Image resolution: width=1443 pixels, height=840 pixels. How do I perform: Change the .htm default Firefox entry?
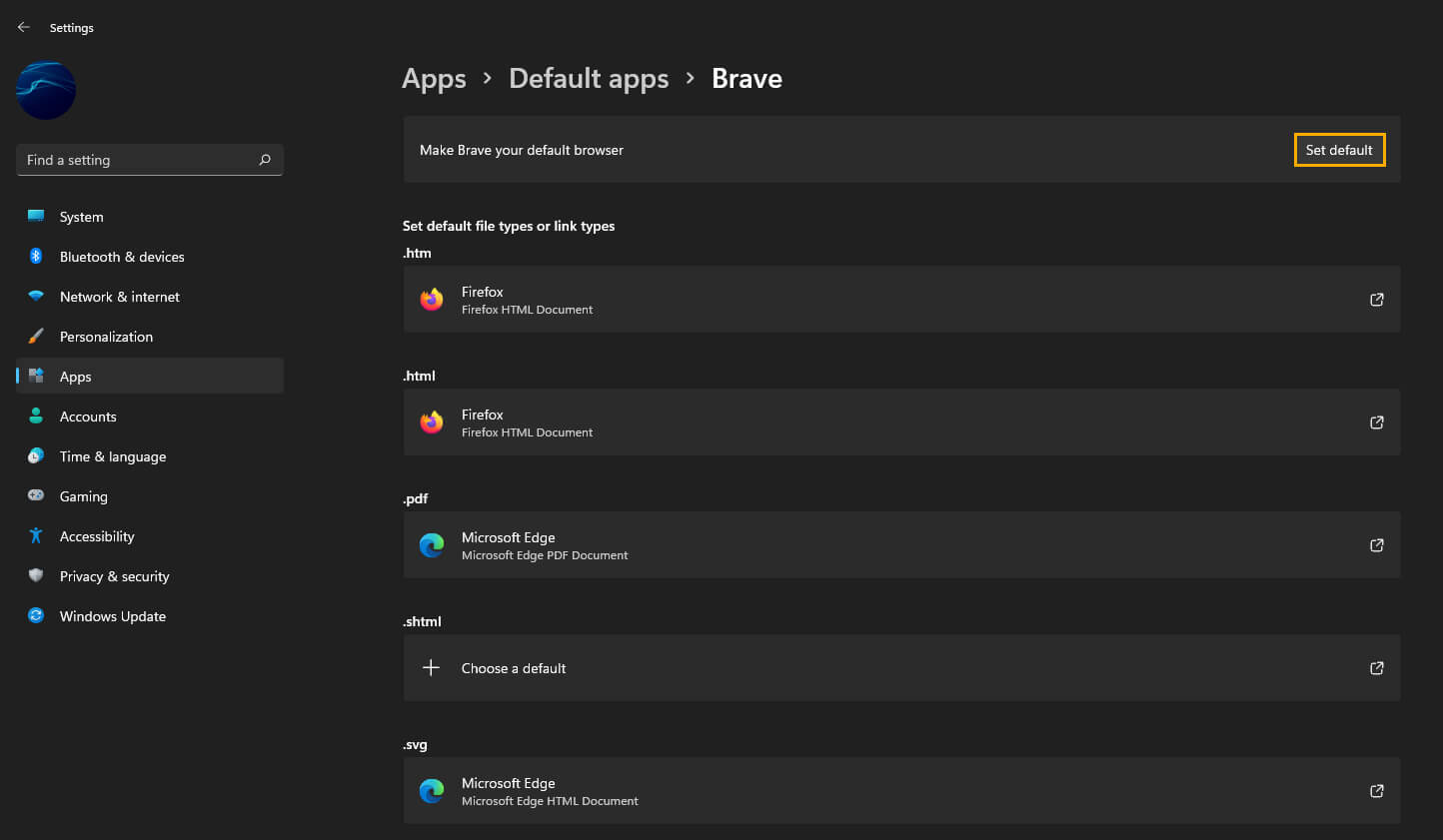click(x=901, y=300)
